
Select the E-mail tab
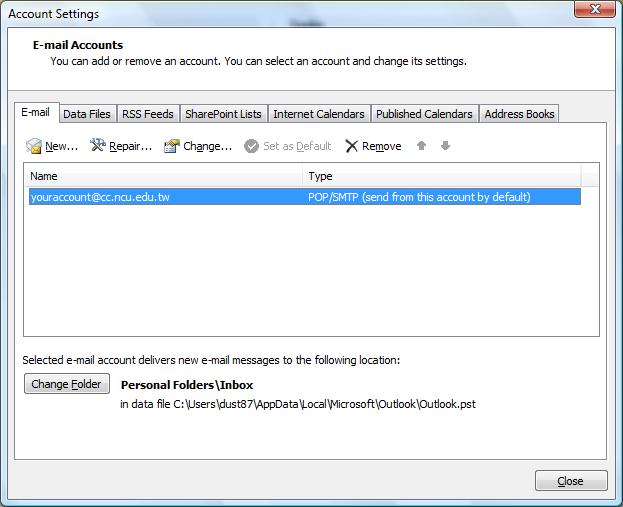click(x=36, y=113)
